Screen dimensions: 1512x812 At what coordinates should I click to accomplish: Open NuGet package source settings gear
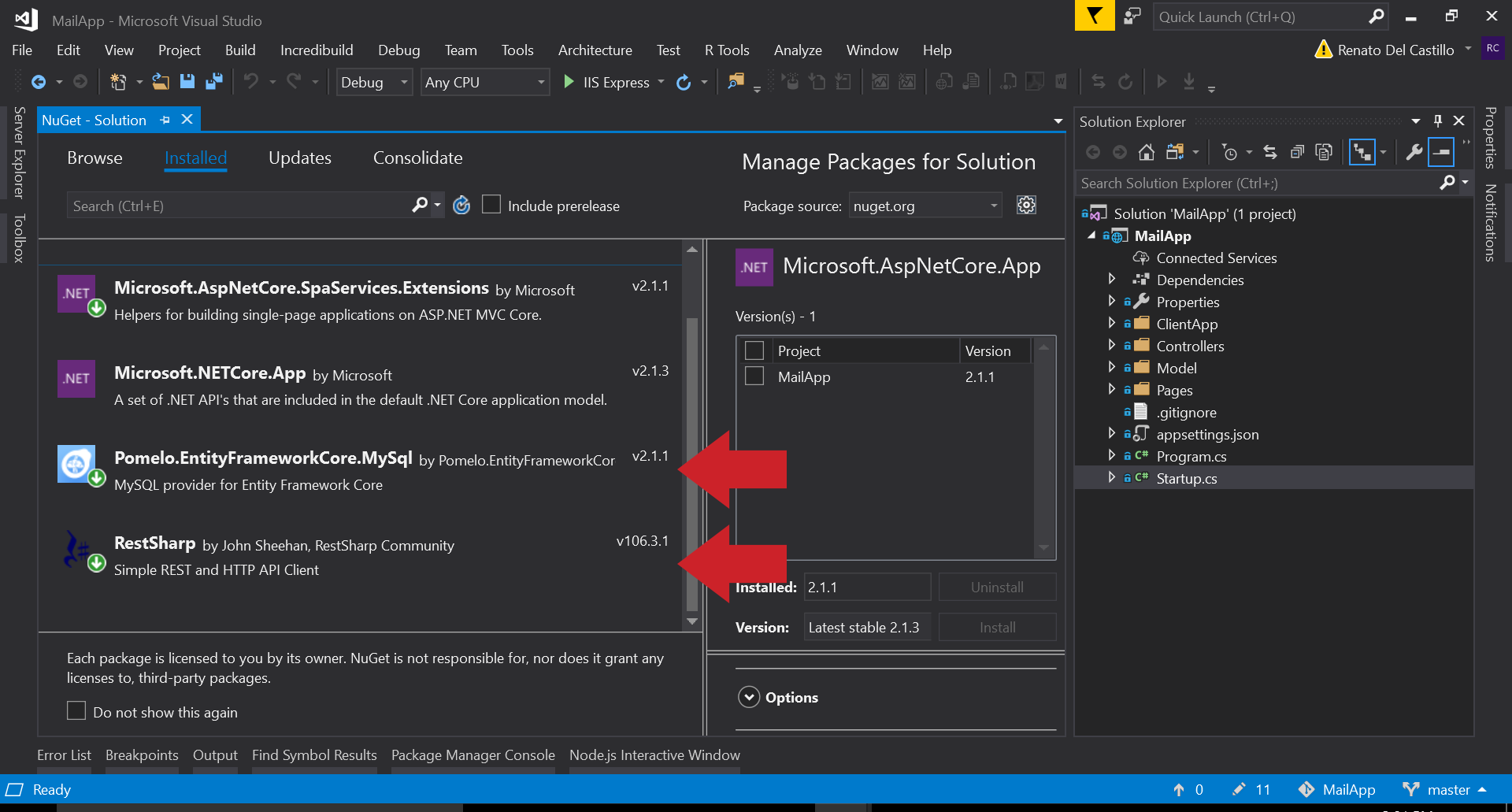coord(1026,205)
